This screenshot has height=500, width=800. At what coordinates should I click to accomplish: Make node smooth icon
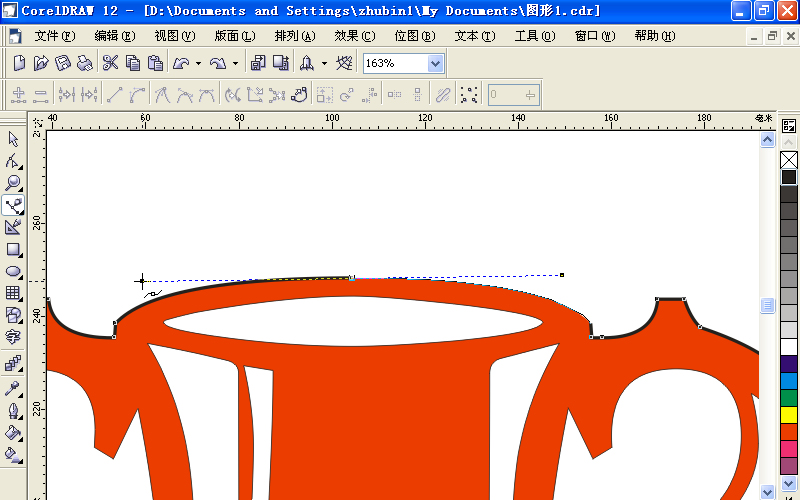tap(184, 95)
